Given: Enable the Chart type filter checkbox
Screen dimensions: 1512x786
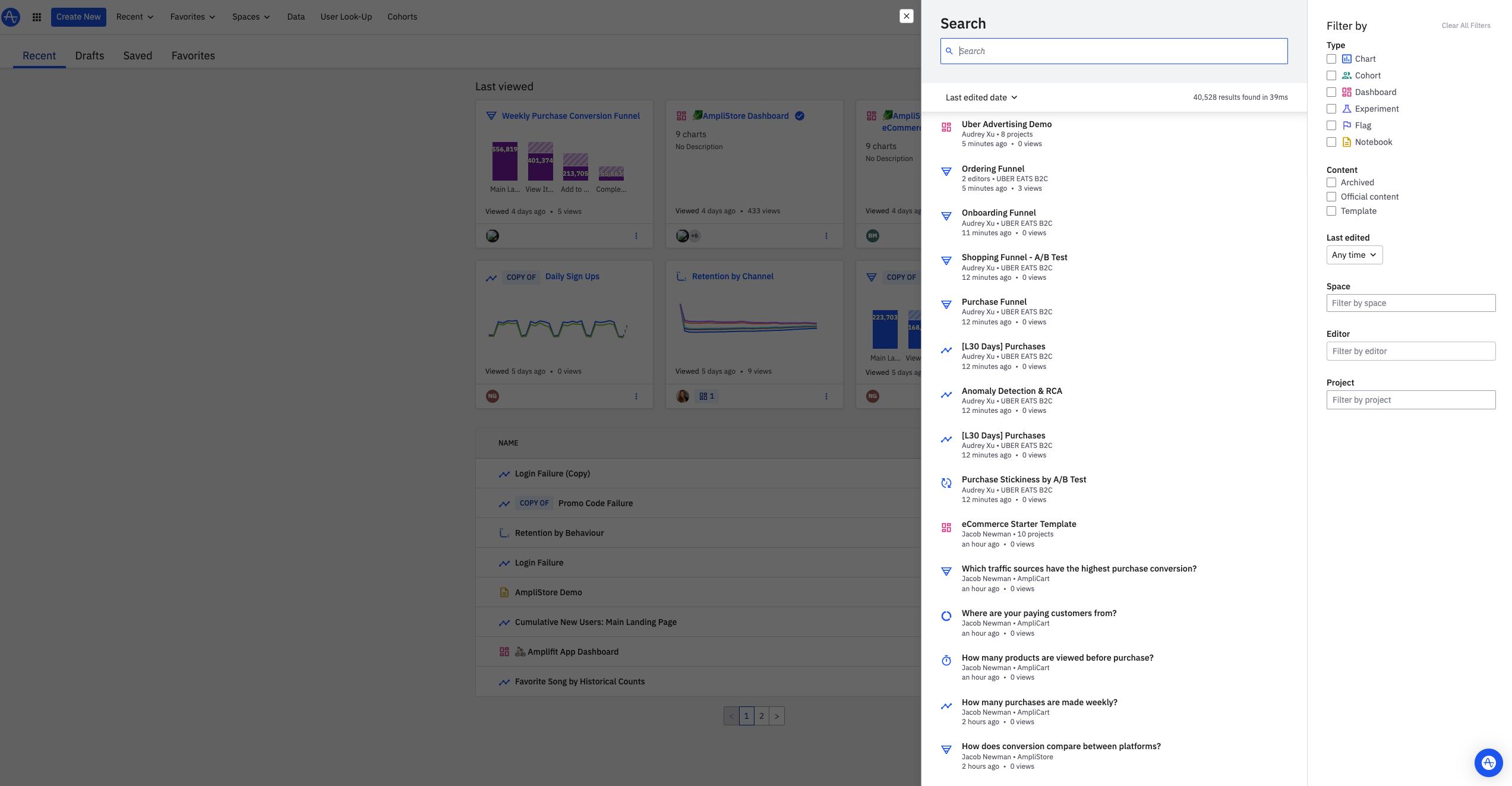Looking at the screenshot, I should 1331,59.
